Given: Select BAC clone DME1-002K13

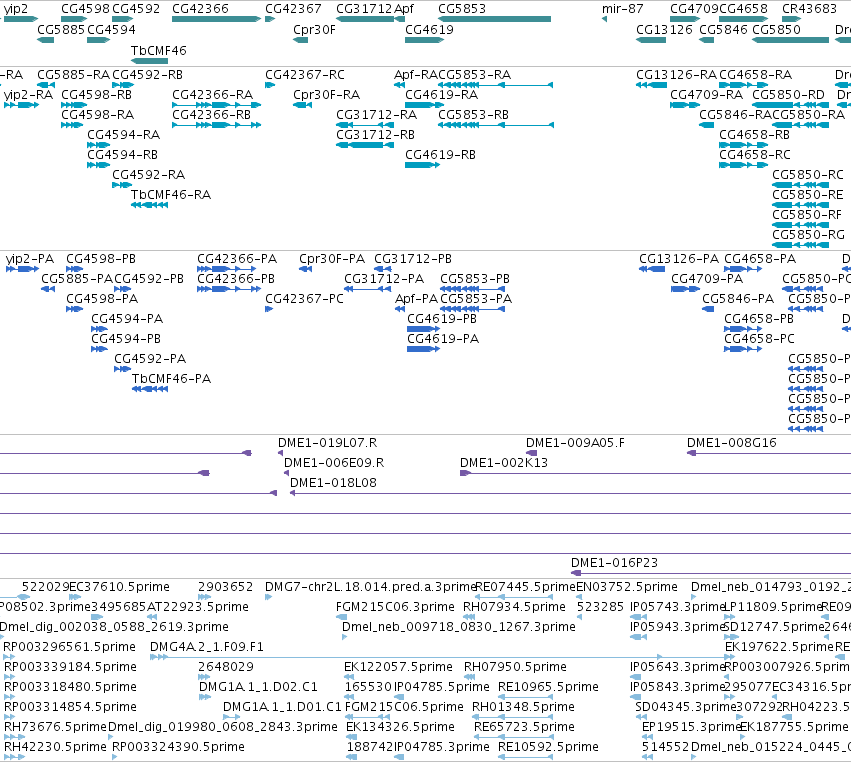Looking at the screenshot, I should 504,462.
